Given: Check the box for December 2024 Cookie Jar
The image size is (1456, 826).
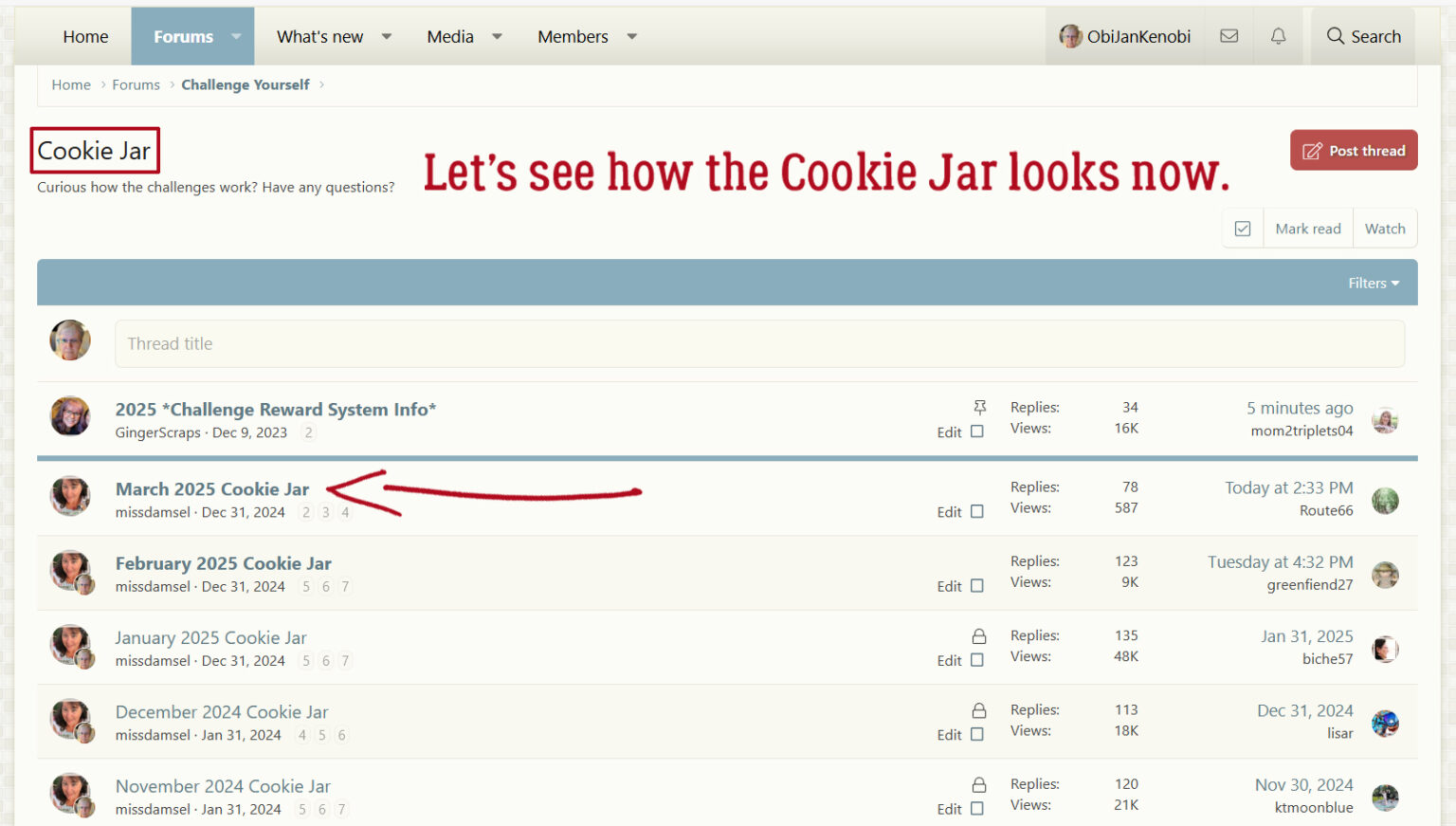Looking at the screenshot, I should pyautogui.click(x=977, y=734).
